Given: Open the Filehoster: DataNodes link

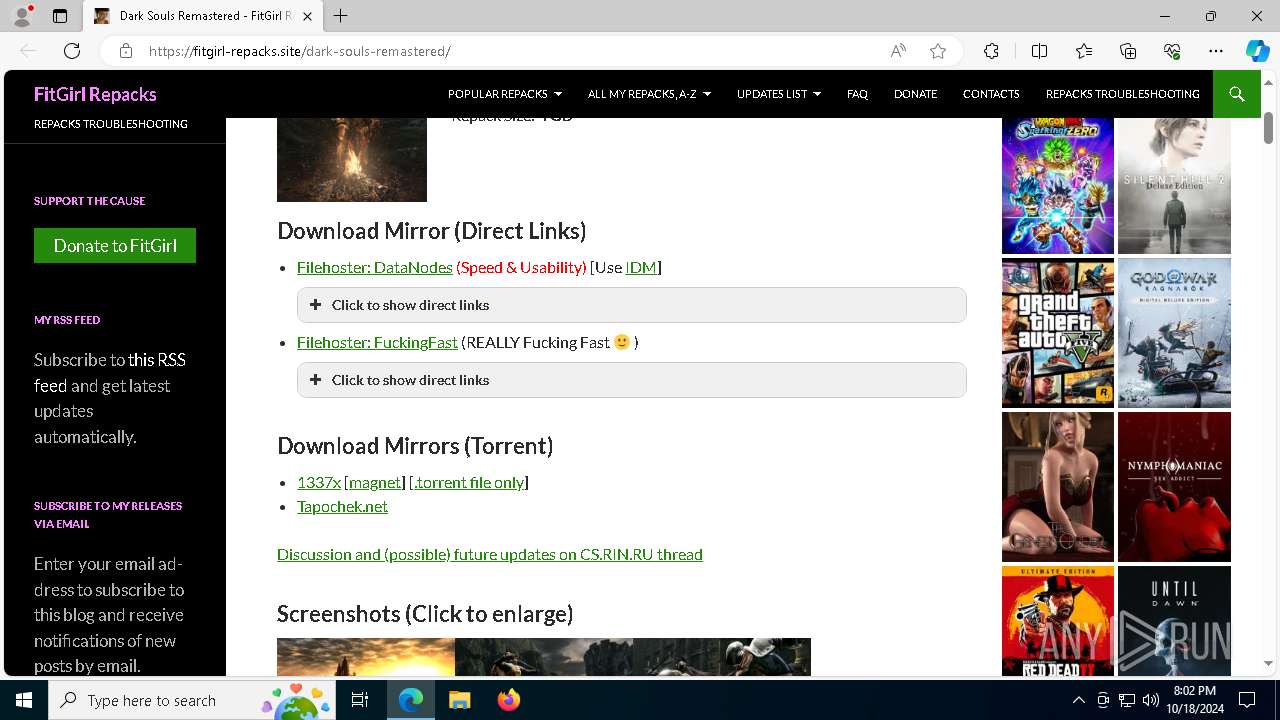Looking at the screenshot, I should point(375,267).
